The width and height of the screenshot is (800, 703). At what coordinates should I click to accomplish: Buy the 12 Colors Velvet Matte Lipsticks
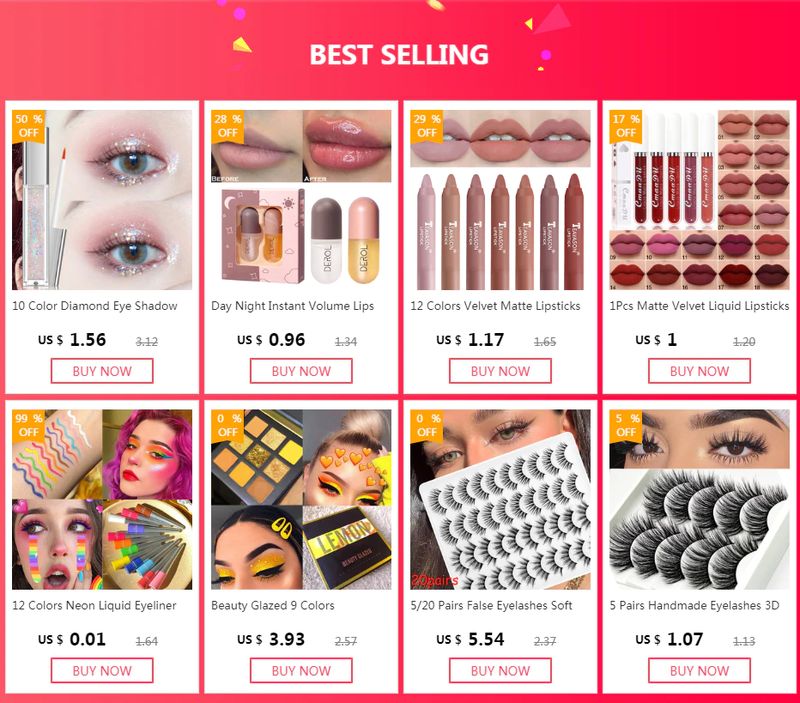pyautogui.click(x=501, y=371)
